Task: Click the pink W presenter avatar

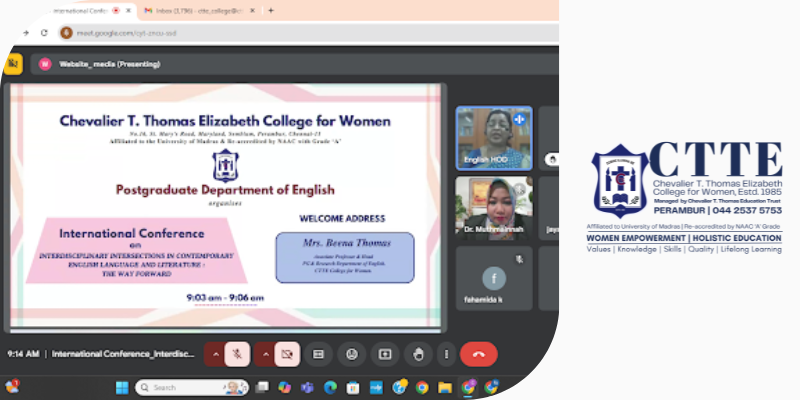Action: 45,64
